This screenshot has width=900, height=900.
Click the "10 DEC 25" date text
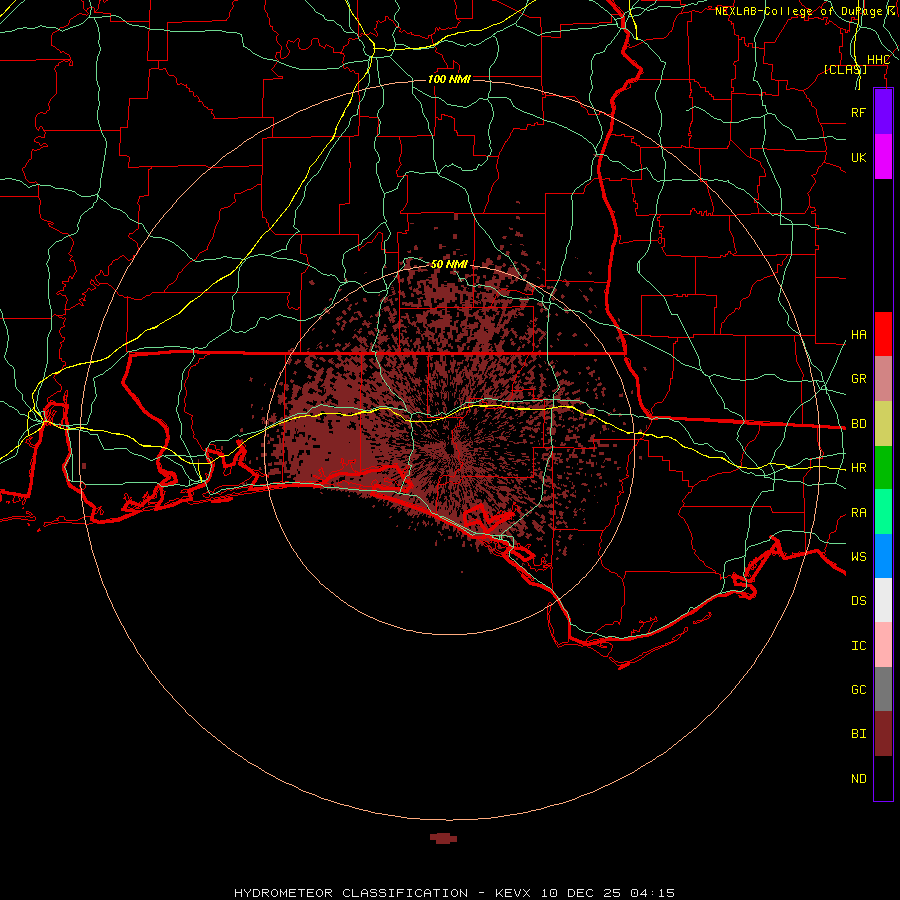582,893
